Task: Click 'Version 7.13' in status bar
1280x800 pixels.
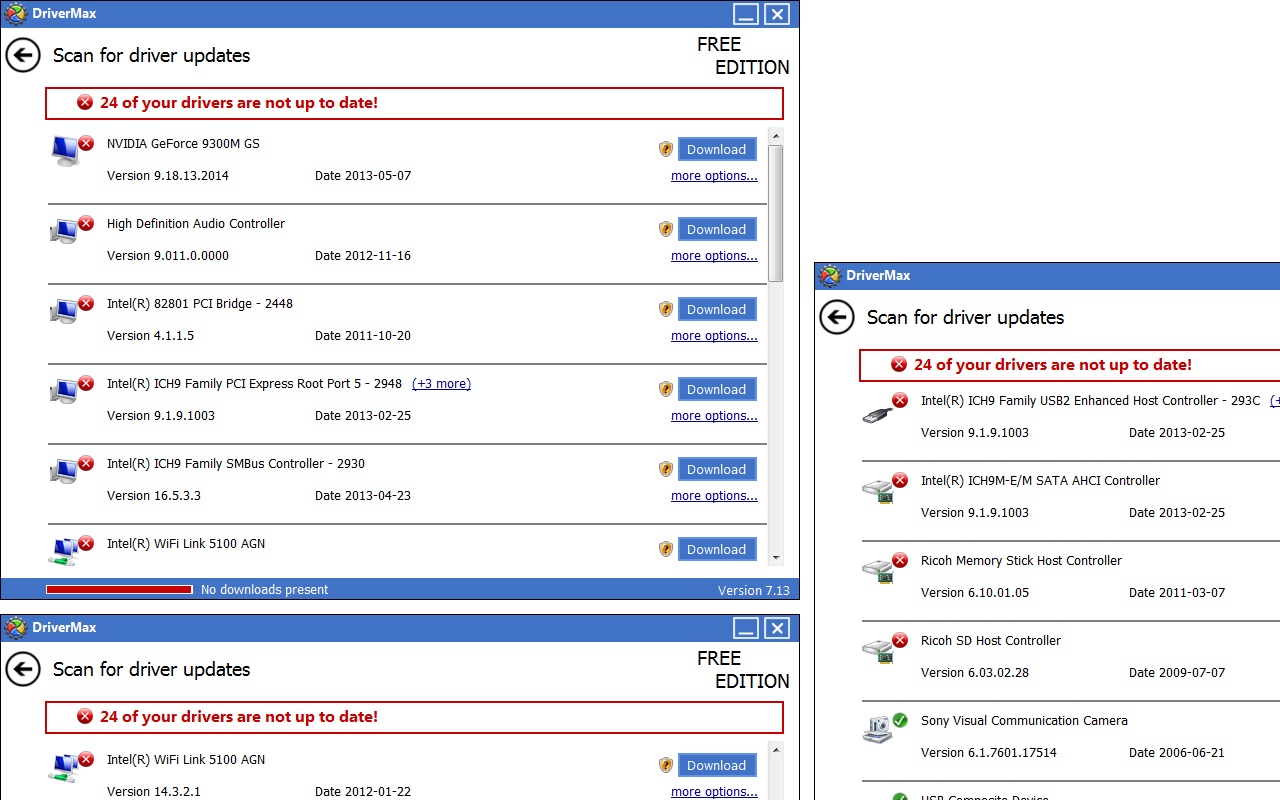Action: tap(754, 590)
